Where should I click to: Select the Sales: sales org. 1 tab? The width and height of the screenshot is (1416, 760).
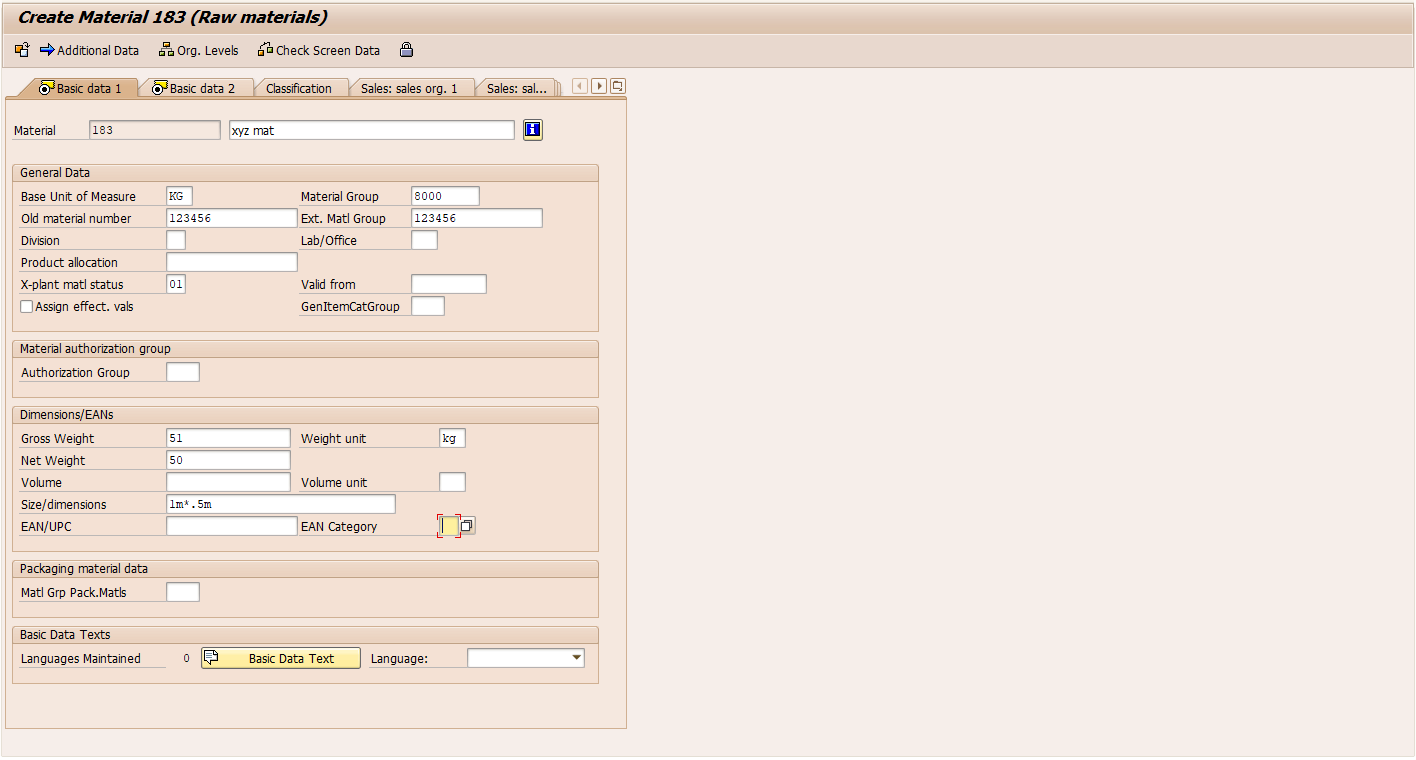click(x=410, y=87)
